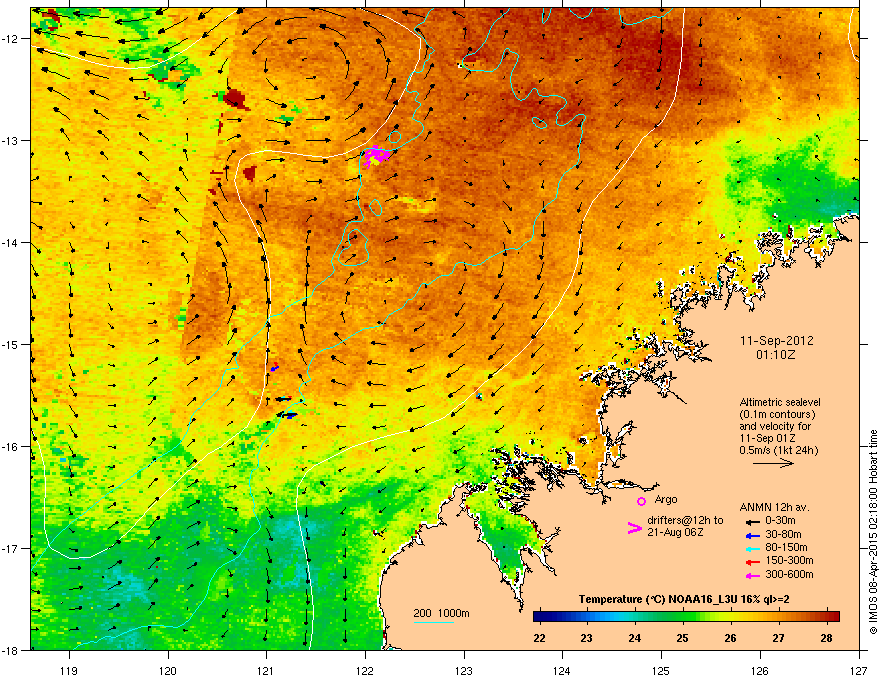880x680 pixels.
Task: Click the longitude axis label '125'
Action: [x=661, y=670]
